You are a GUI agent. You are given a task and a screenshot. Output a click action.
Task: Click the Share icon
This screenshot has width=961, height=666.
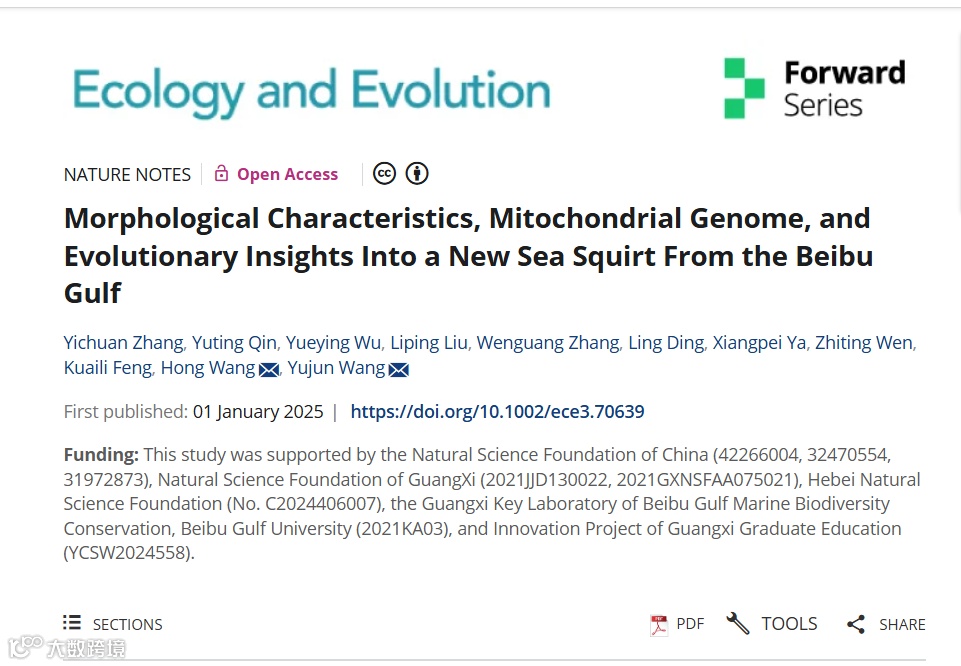pos(855,624)
